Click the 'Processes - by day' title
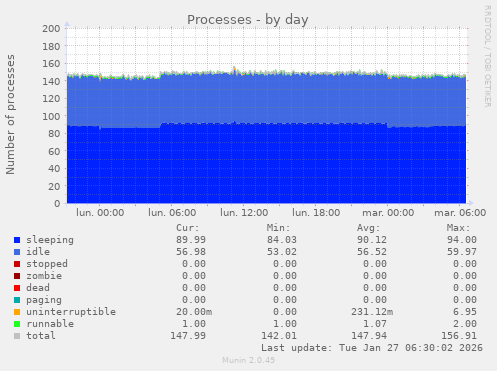Viewport: 497px width, 371px height. click(x=248, y=20)
